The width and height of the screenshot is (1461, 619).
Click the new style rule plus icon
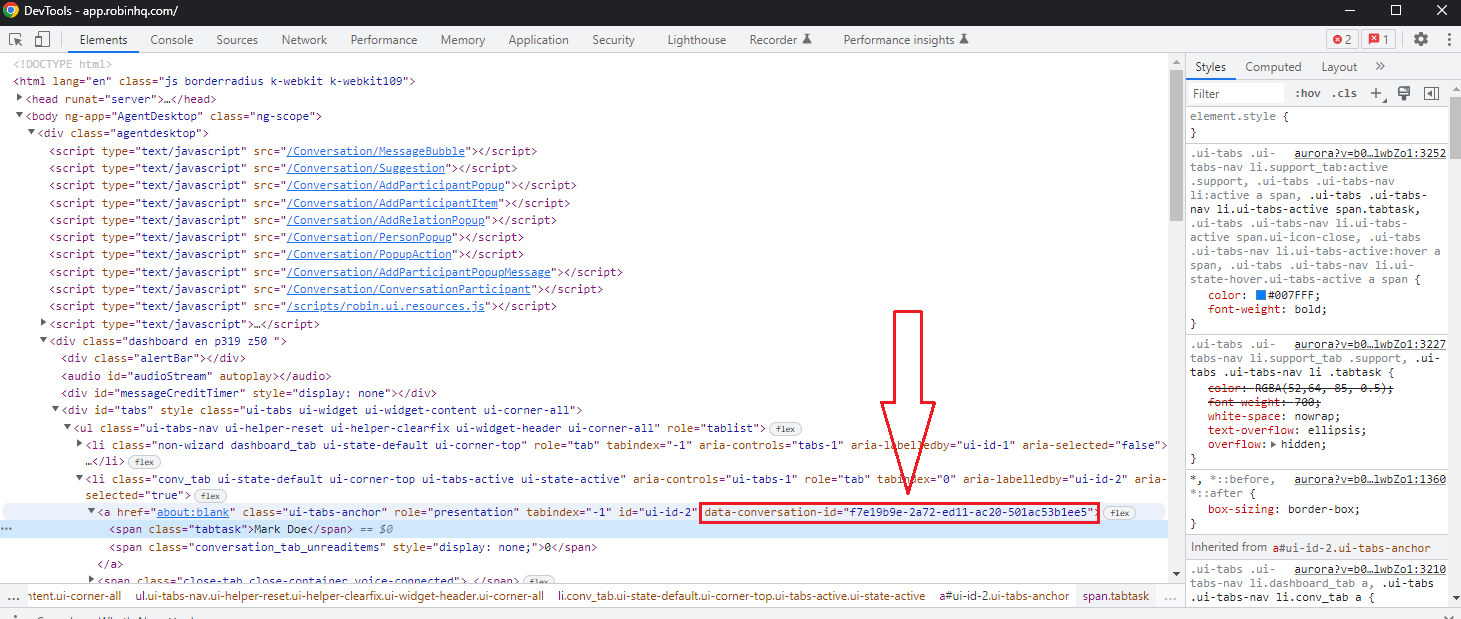1376,93
